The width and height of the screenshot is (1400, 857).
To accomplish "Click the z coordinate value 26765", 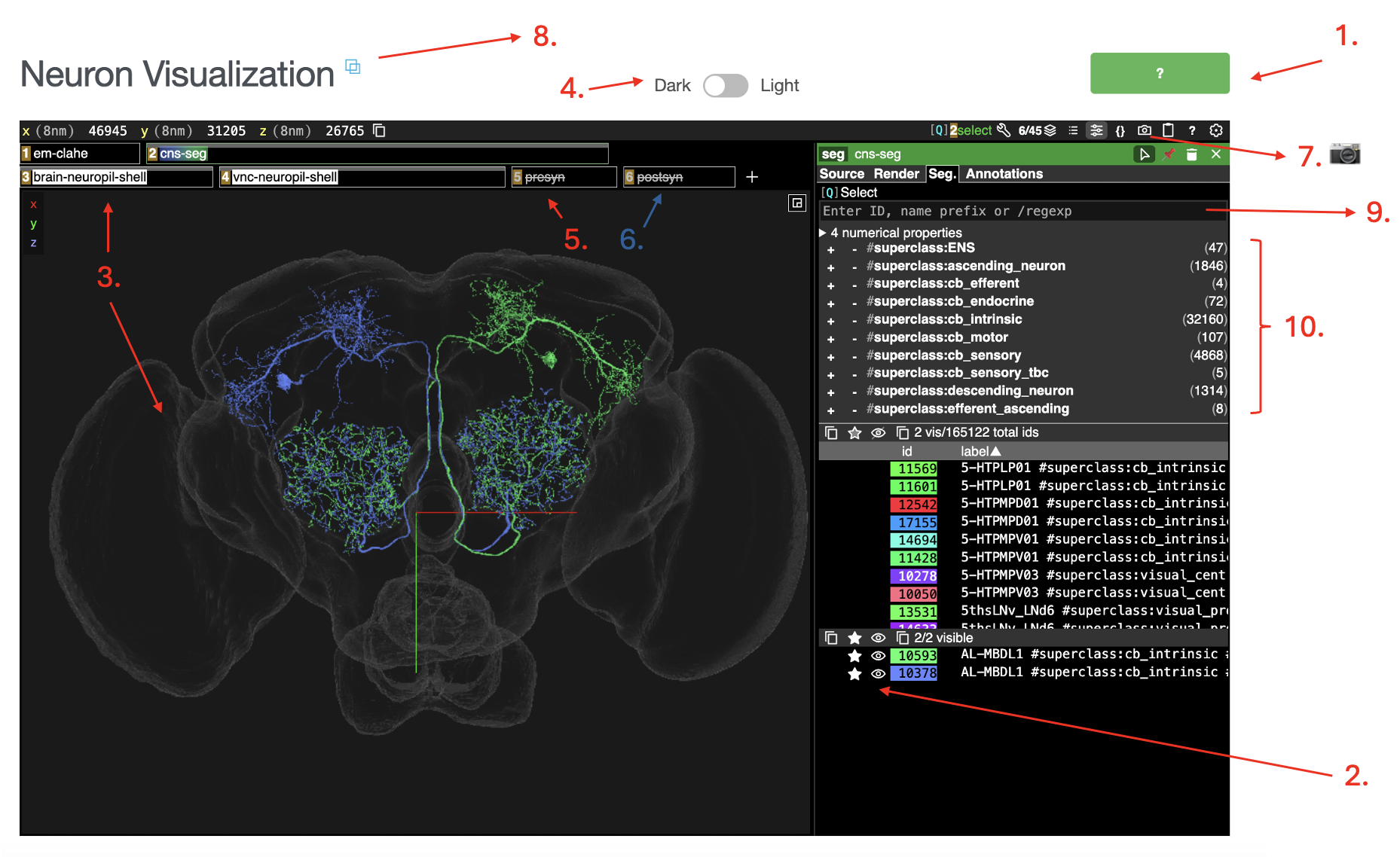I will click(x=345, y=130).
